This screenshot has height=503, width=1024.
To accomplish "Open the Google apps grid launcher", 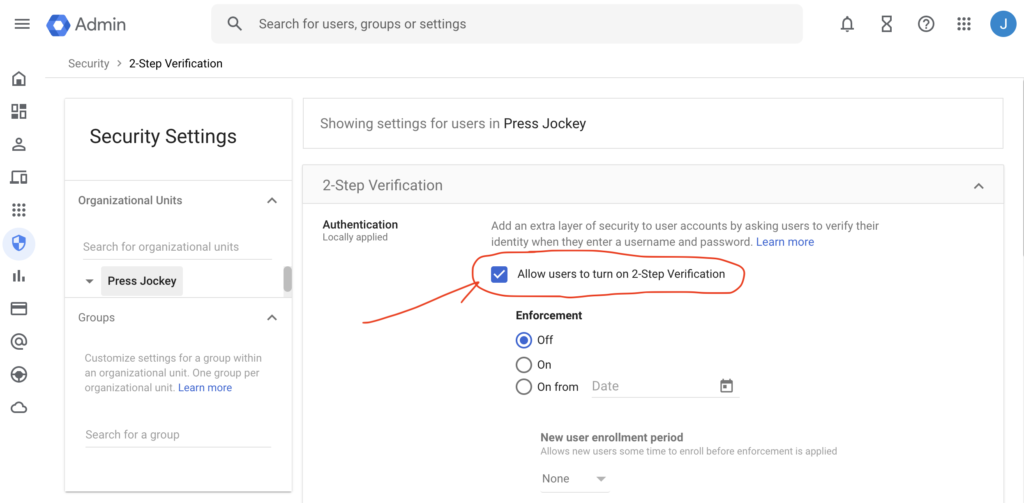I will (x=964, y=24).
